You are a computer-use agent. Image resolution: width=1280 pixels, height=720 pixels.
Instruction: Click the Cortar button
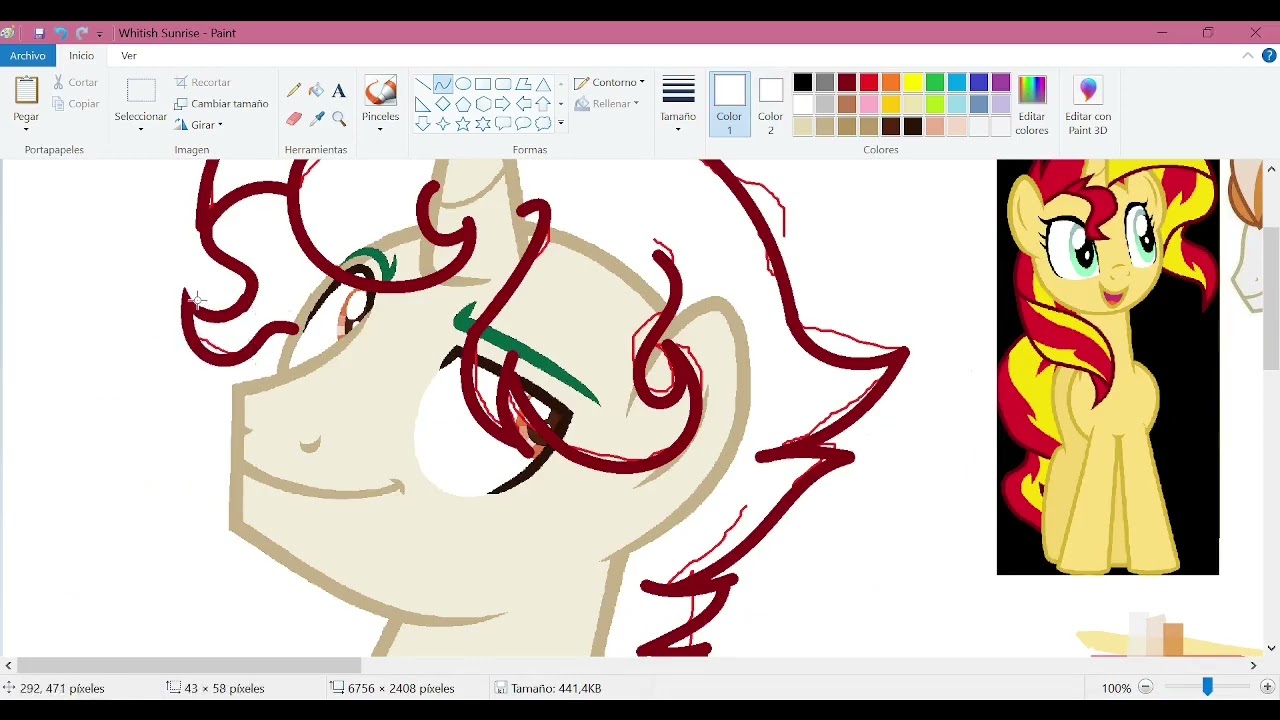75,83
